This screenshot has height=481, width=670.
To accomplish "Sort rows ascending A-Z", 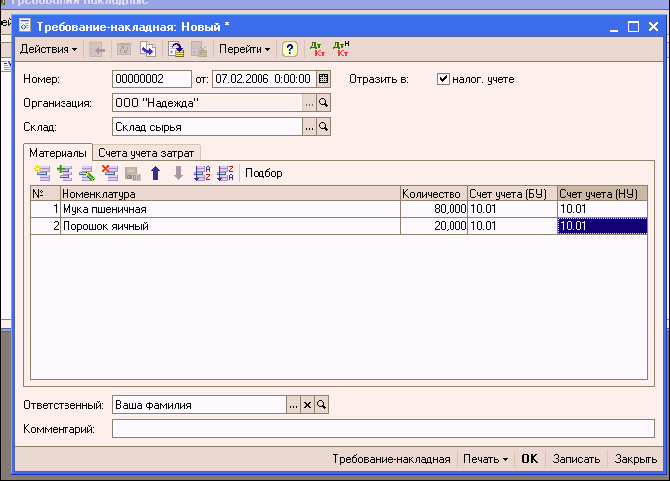I will tap(202, 173).
